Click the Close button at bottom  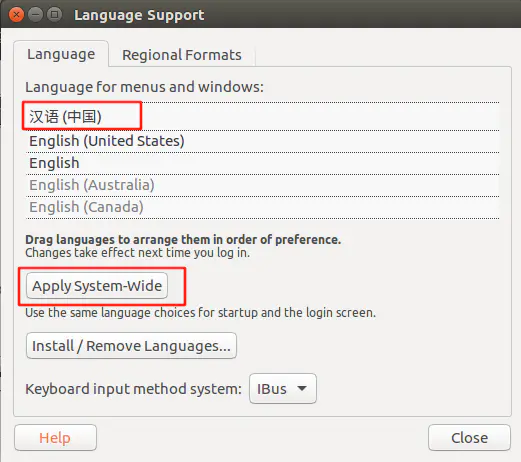[x=469, y=438]
